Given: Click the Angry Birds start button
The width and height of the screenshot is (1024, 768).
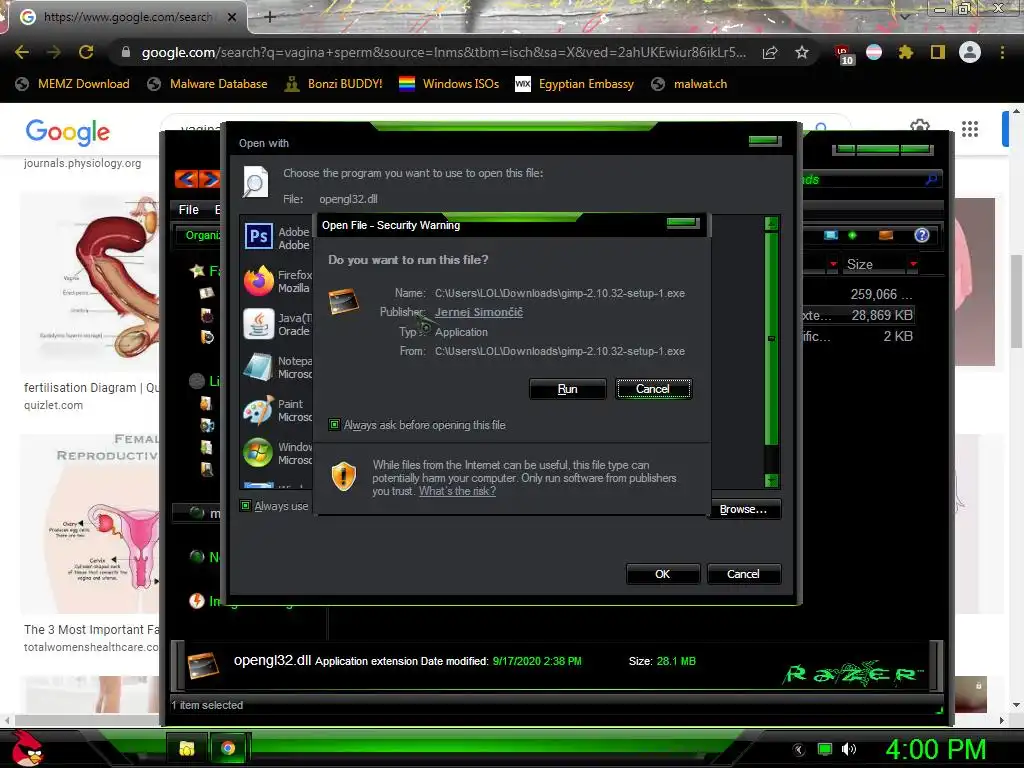Looking at the screenshot, I should 28,748.
